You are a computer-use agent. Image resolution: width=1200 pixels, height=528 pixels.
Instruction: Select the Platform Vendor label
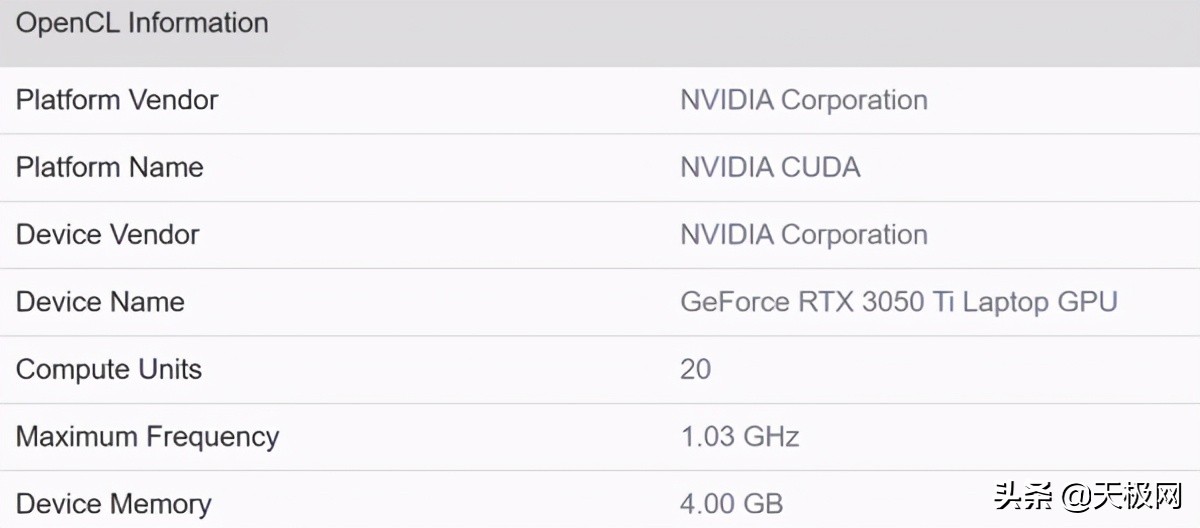pos(117,100)
